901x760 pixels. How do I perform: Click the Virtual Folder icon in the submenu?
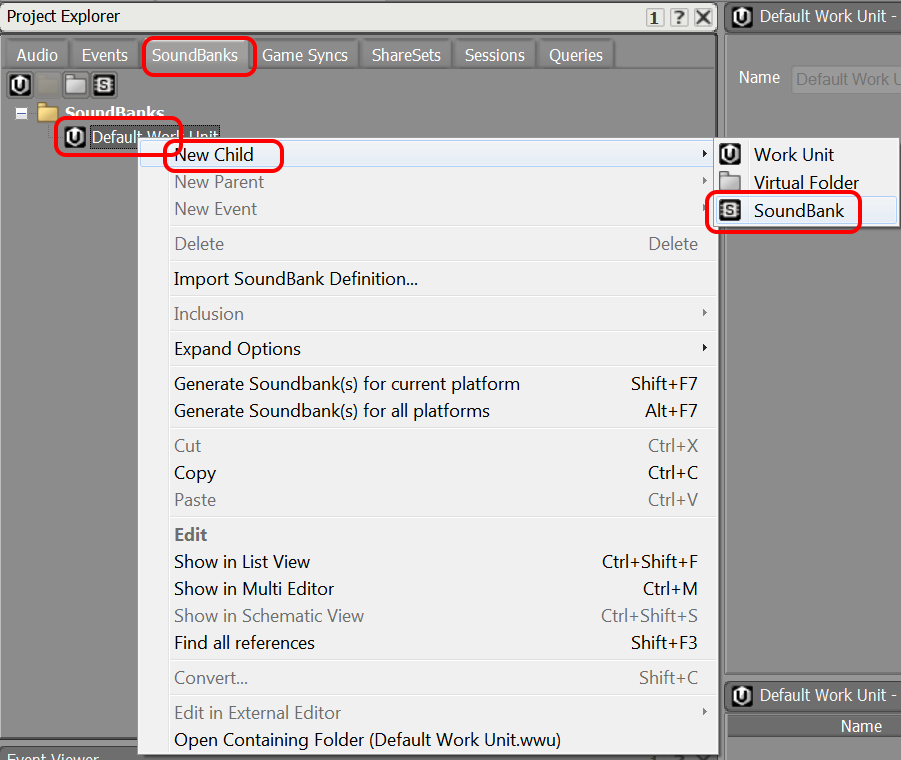click(730, 183)
